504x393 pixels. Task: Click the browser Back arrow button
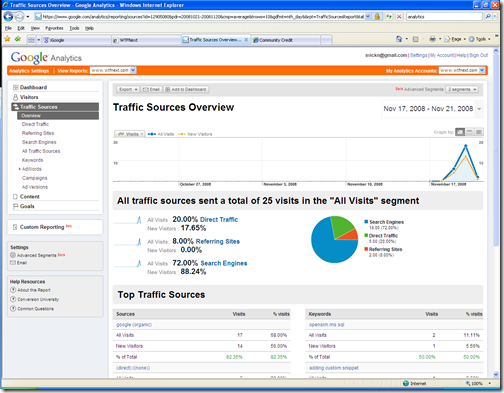tap(8, 16)
